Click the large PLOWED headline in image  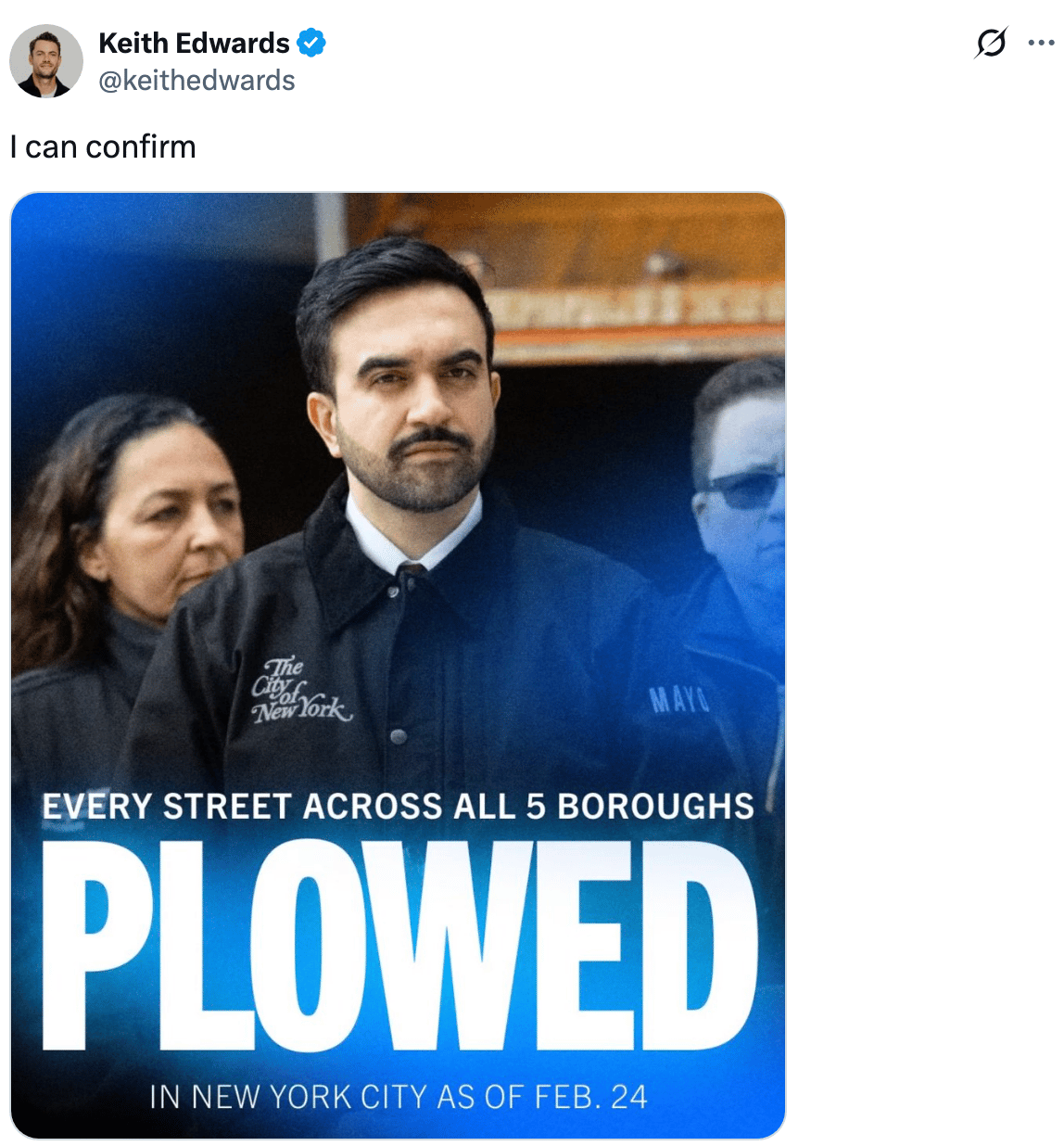(x=399, y=944)
